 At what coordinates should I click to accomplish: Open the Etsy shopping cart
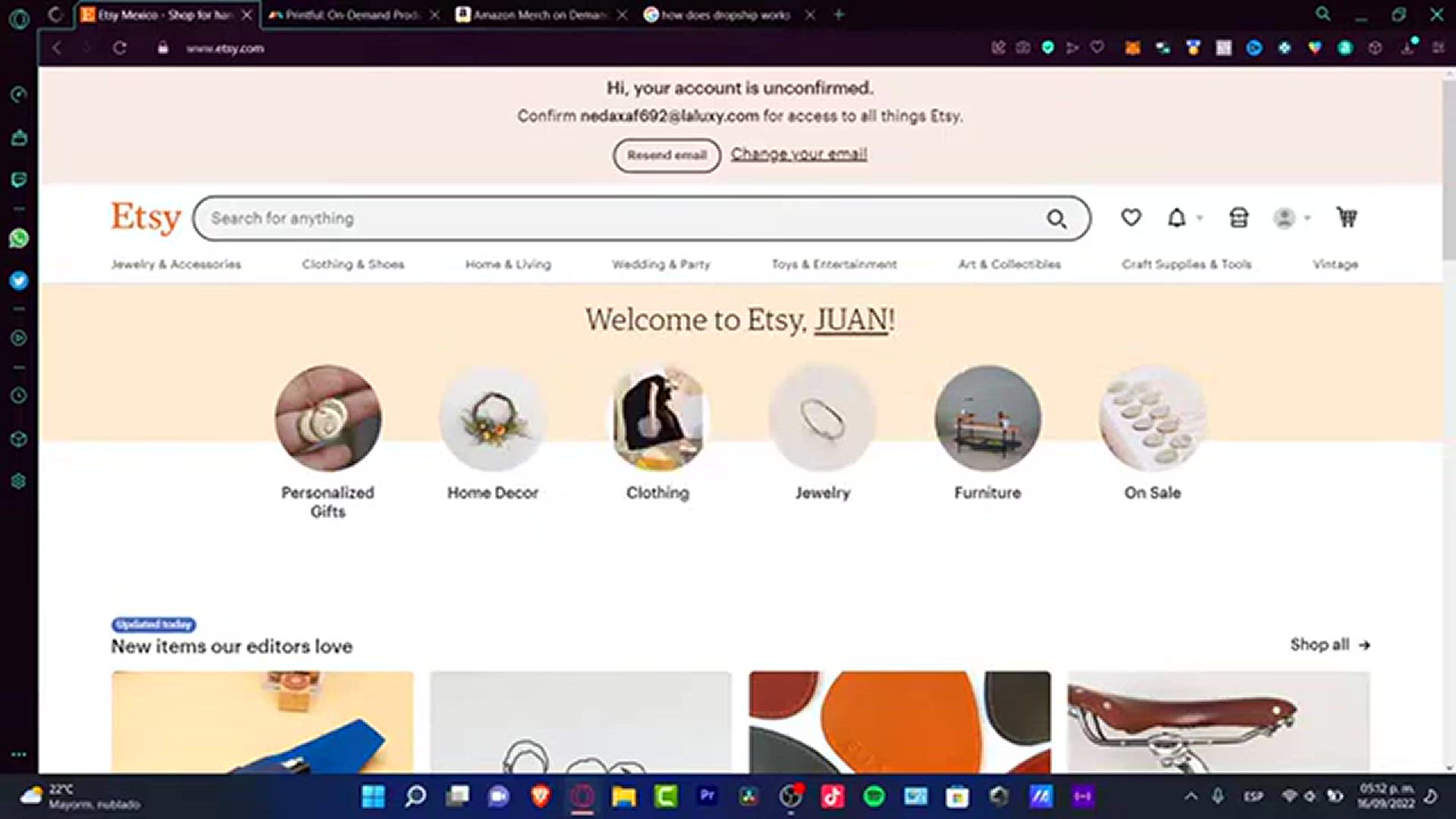tap(1346, 218)
